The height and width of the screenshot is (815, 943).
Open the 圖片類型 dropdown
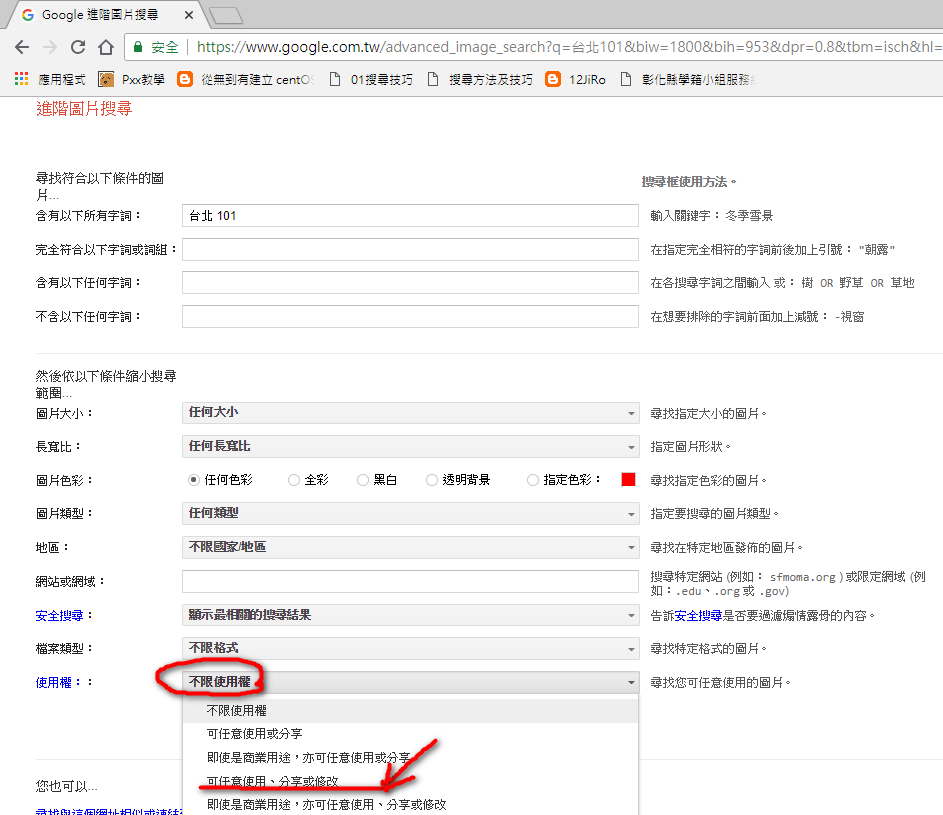(410, 514)
